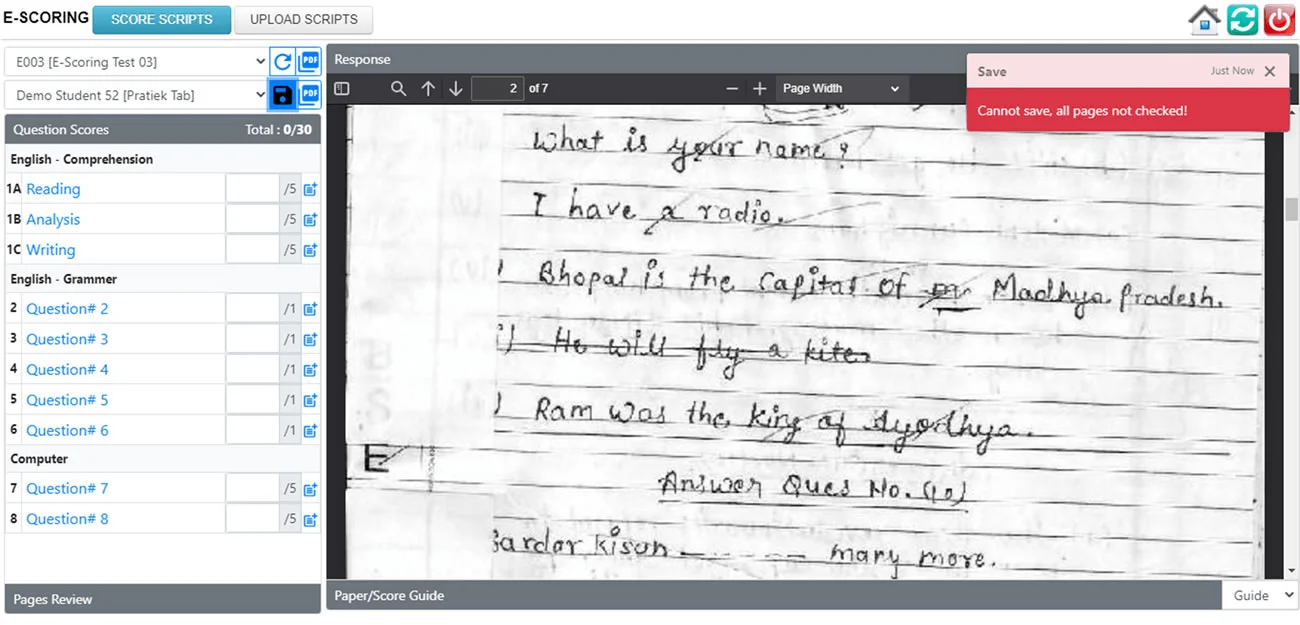This screenshot has height=625, width=1300.
Task: Open comment note icon for Analysis
Action: point(310,220)
